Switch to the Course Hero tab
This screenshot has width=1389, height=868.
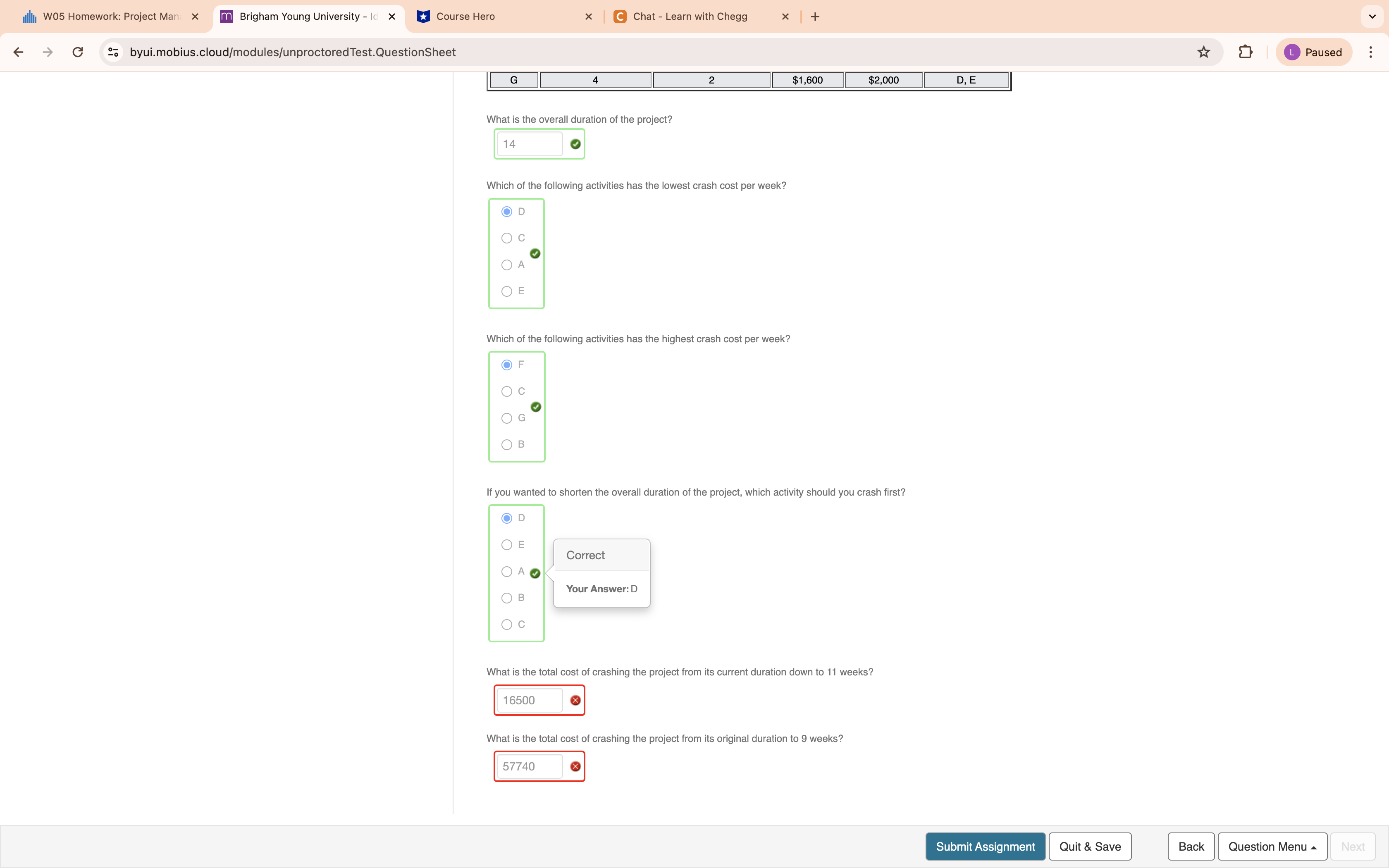(465, 17)
